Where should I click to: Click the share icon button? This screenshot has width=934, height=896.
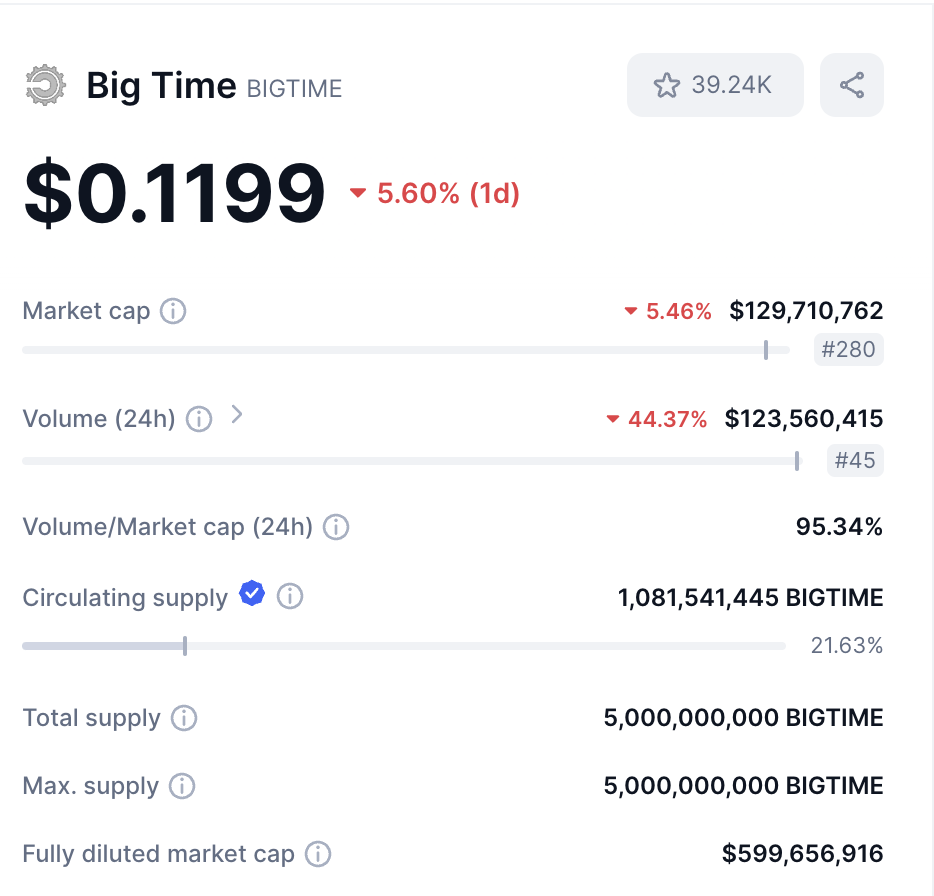852,85
